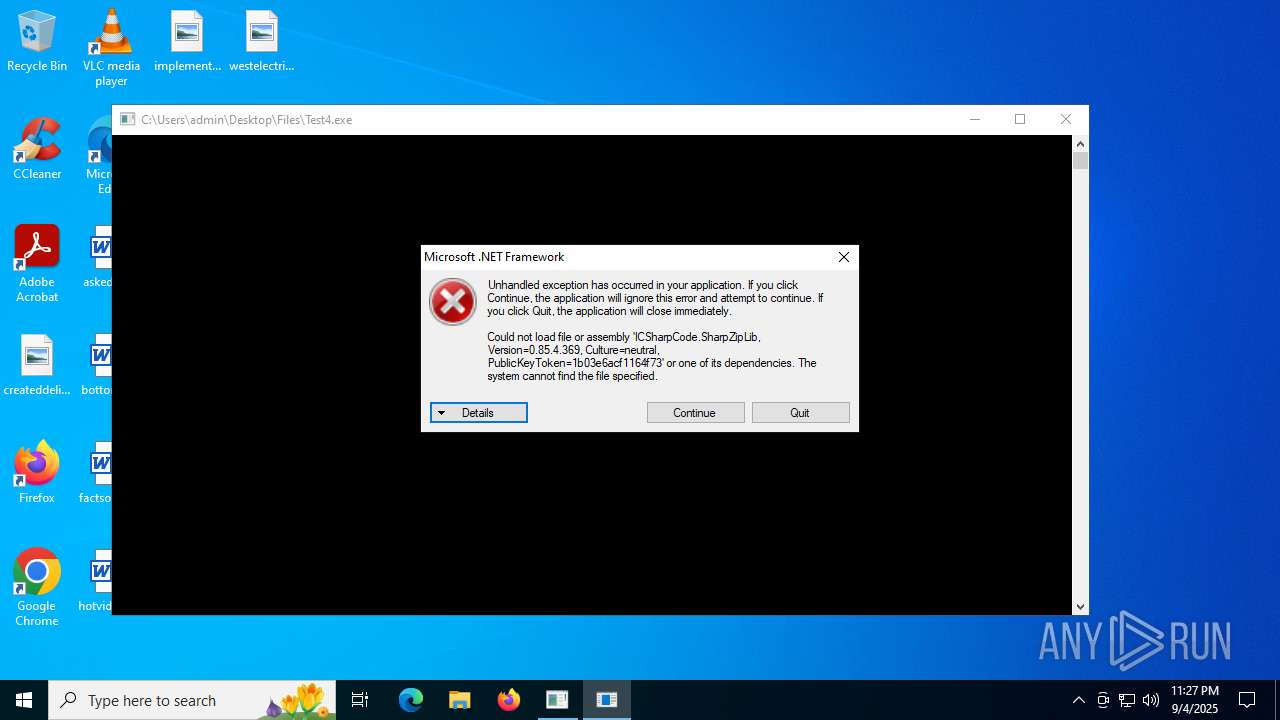Click the taskbar search box
Viewport: 1280px width, 720px height.
tap(192, 700)
